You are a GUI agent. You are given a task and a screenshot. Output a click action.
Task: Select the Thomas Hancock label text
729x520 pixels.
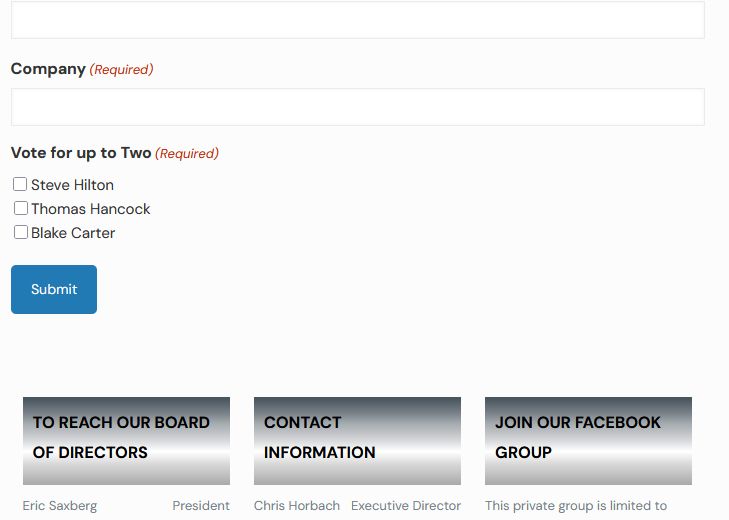pos(90,209)
